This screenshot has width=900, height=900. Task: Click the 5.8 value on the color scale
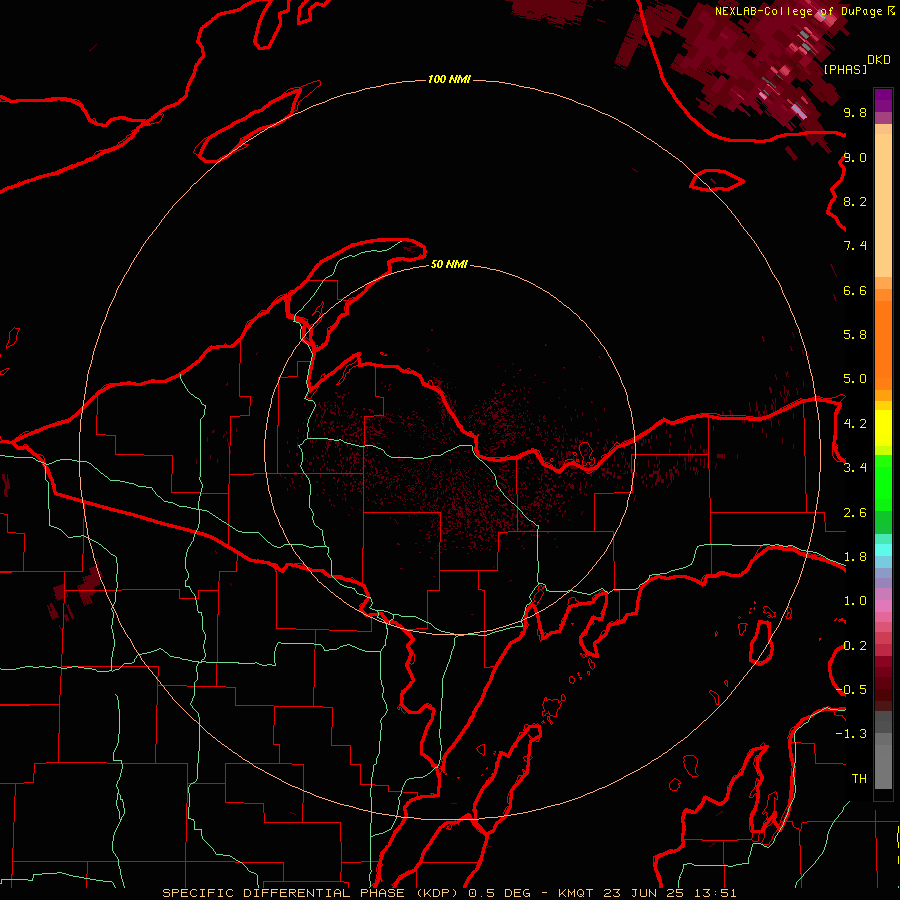click(855, 335)
